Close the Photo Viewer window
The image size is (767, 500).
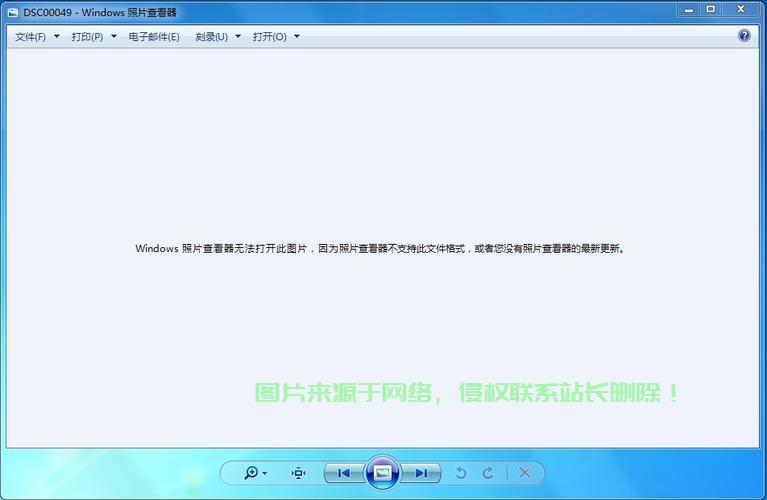click(x=741, y=10)
